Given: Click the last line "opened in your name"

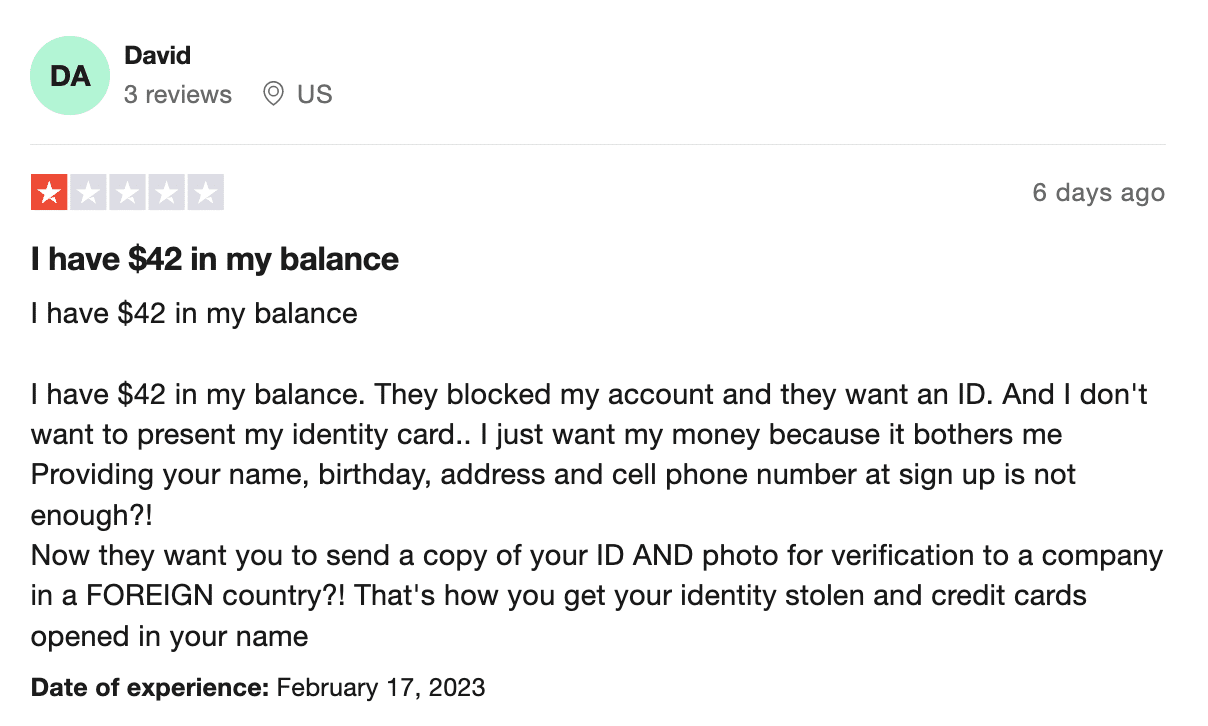Looking at the screenshot, I should (169, 636).
